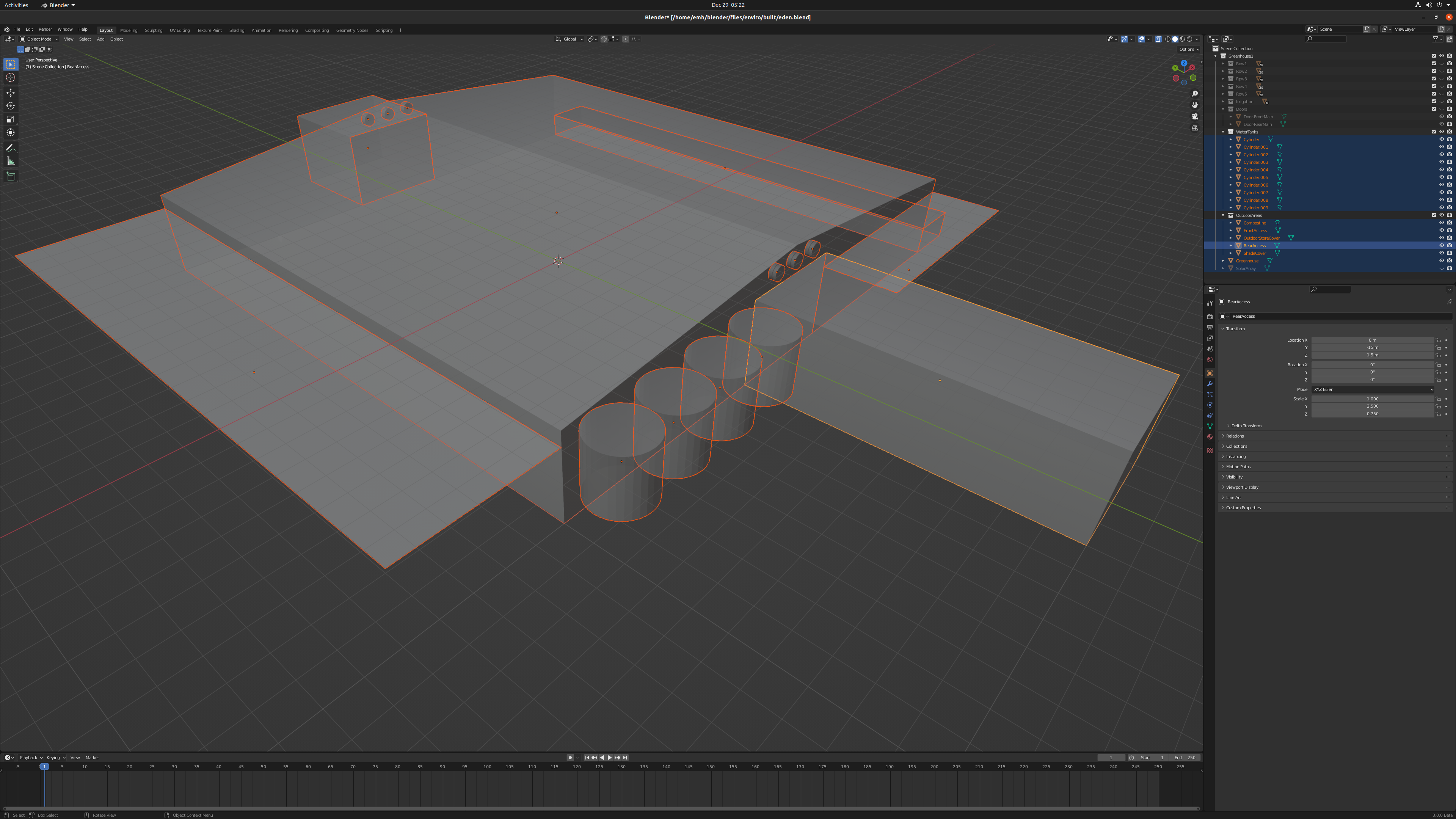1456x819 pixels.
Task: Pin the RearAccess properties panel
Action: [1449, 302]
